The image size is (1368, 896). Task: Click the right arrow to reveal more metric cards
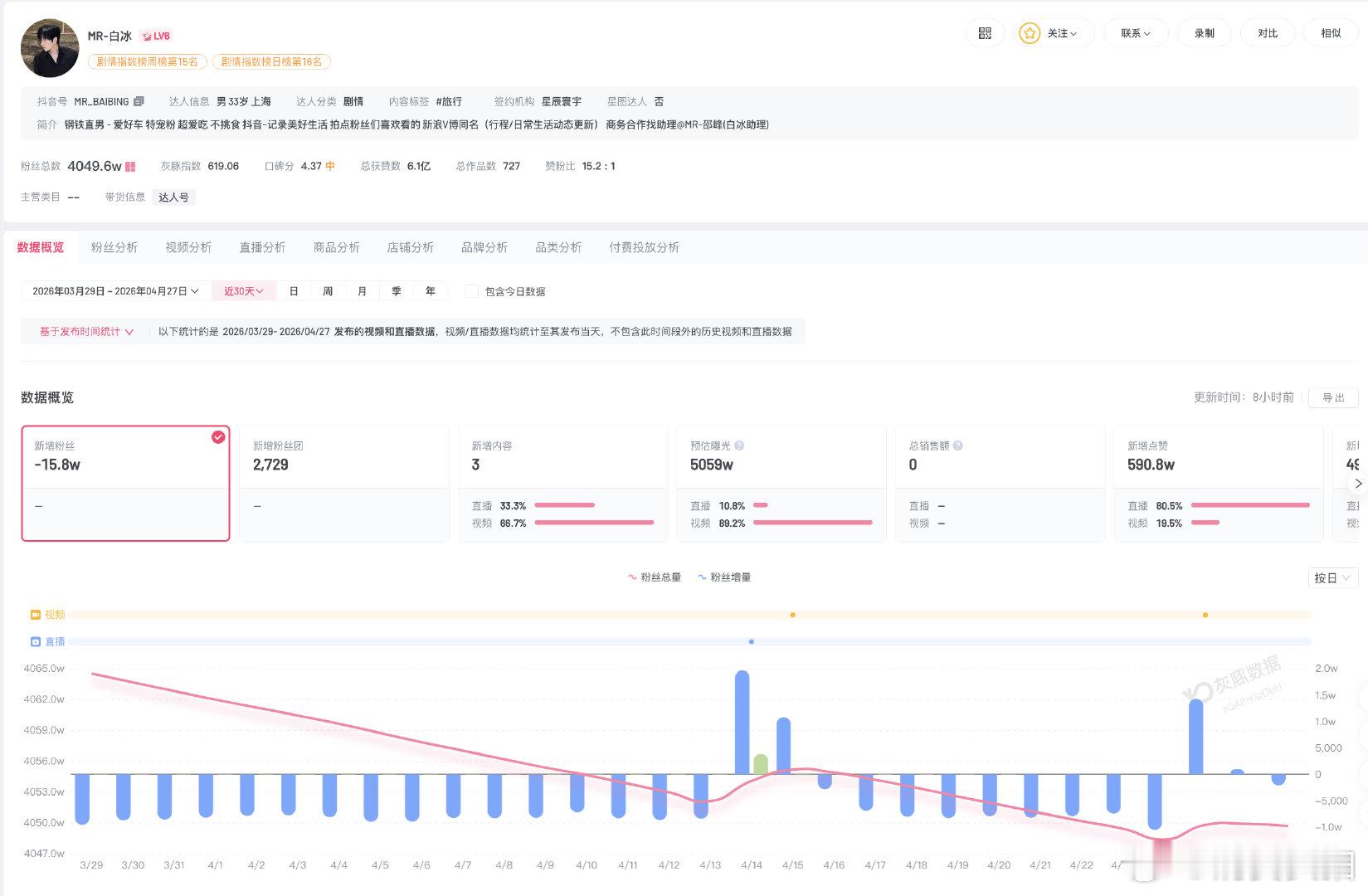click(x=1358, y=484)
